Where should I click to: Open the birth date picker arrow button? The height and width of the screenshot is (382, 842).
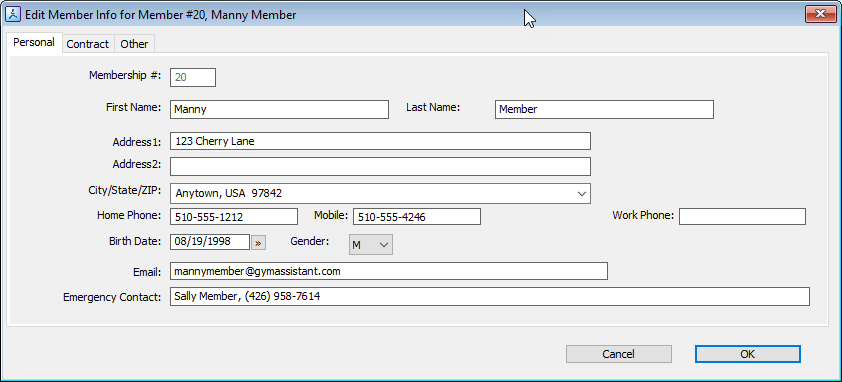pyautogui.click(x=258, y=243)
